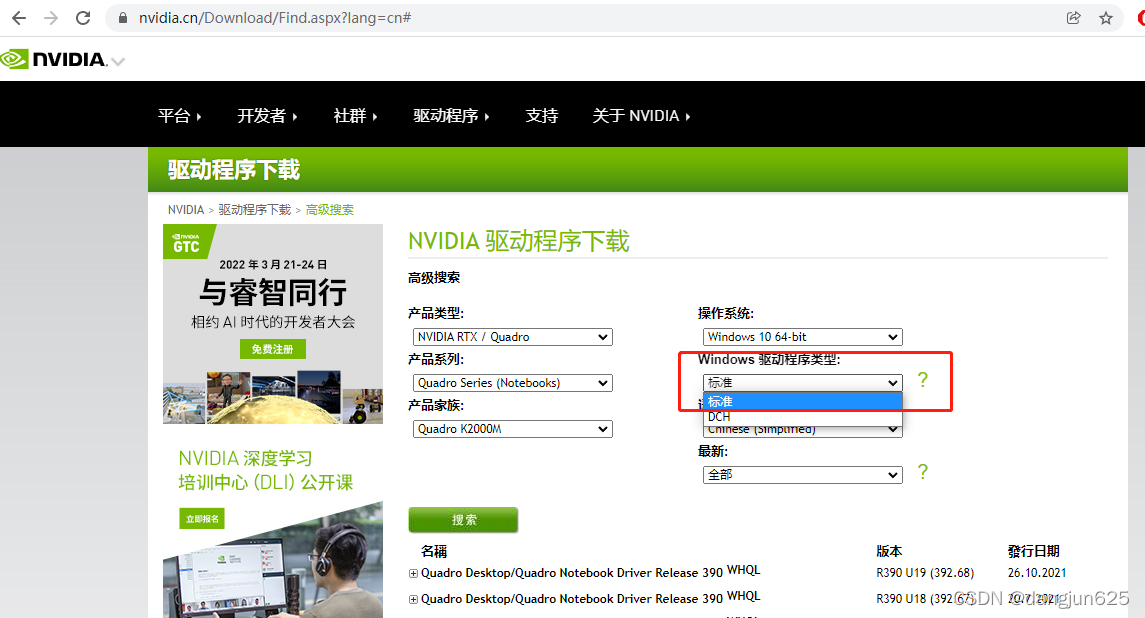Screen dimensions: 1145x618
Task: Open the 开发者 menu
Action: point(267,115)
